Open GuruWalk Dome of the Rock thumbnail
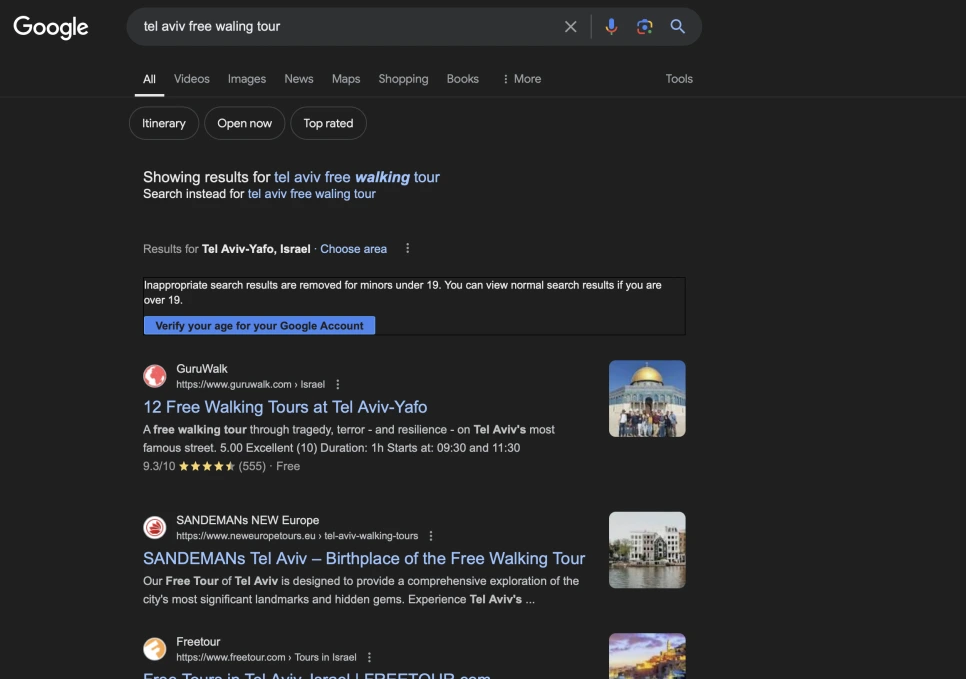Image resolution: width=966 pixels, height=679 pixels. click(x=647, y=399)
